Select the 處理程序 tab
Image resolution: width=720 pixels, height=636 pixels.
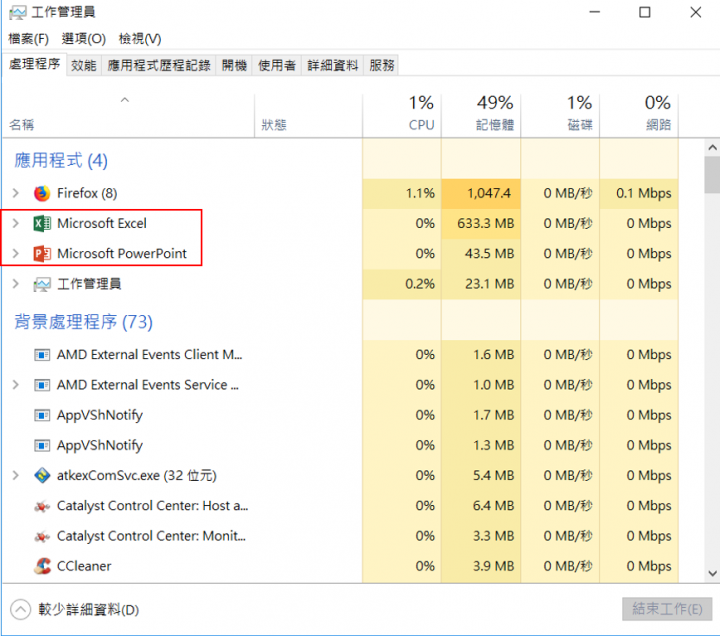click(x=34, y=64)
